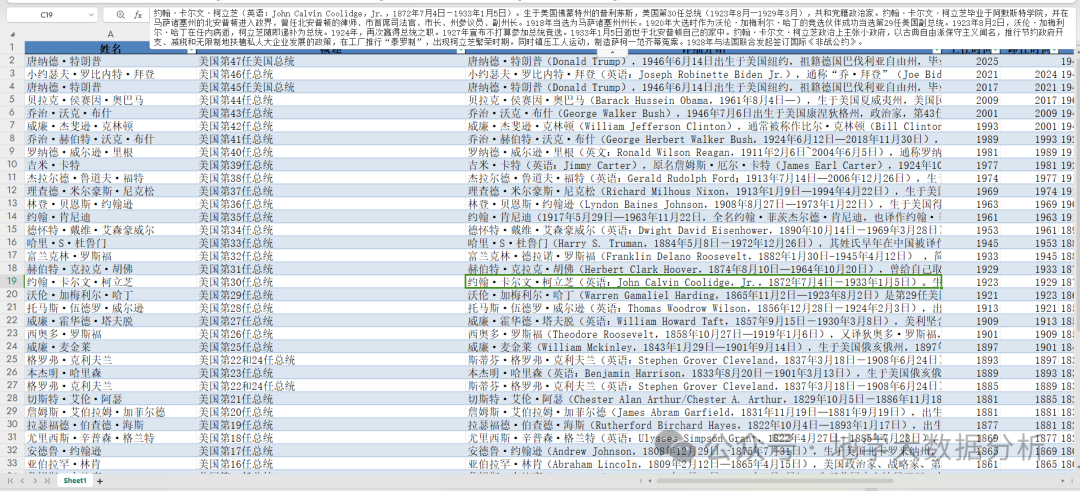1080x491 pixels.
Task: Select cell 美国第30任总统
Action: tap(331, 282)
